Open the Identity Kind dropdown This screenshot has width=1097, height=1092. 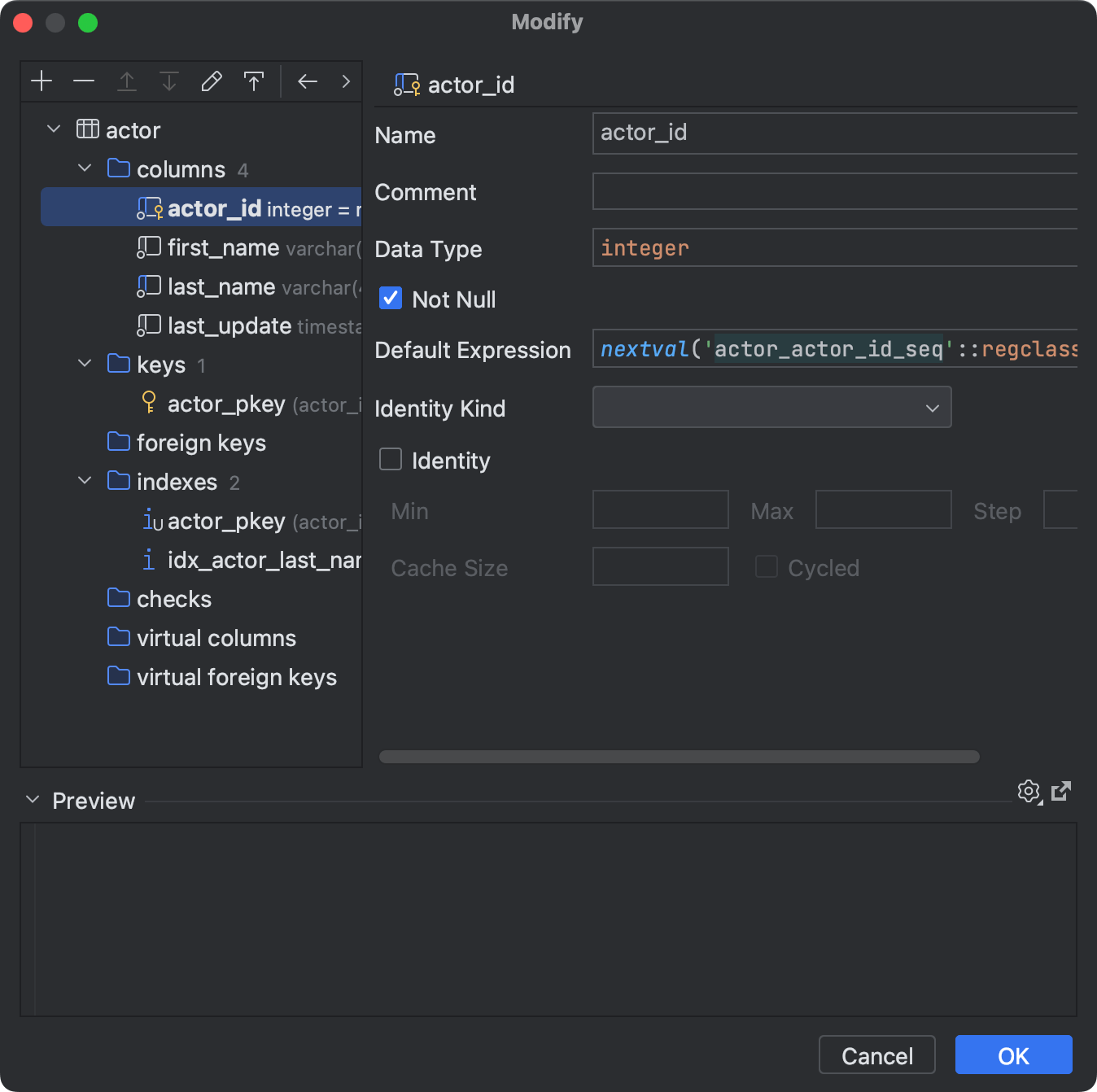[x=931, y=407]
